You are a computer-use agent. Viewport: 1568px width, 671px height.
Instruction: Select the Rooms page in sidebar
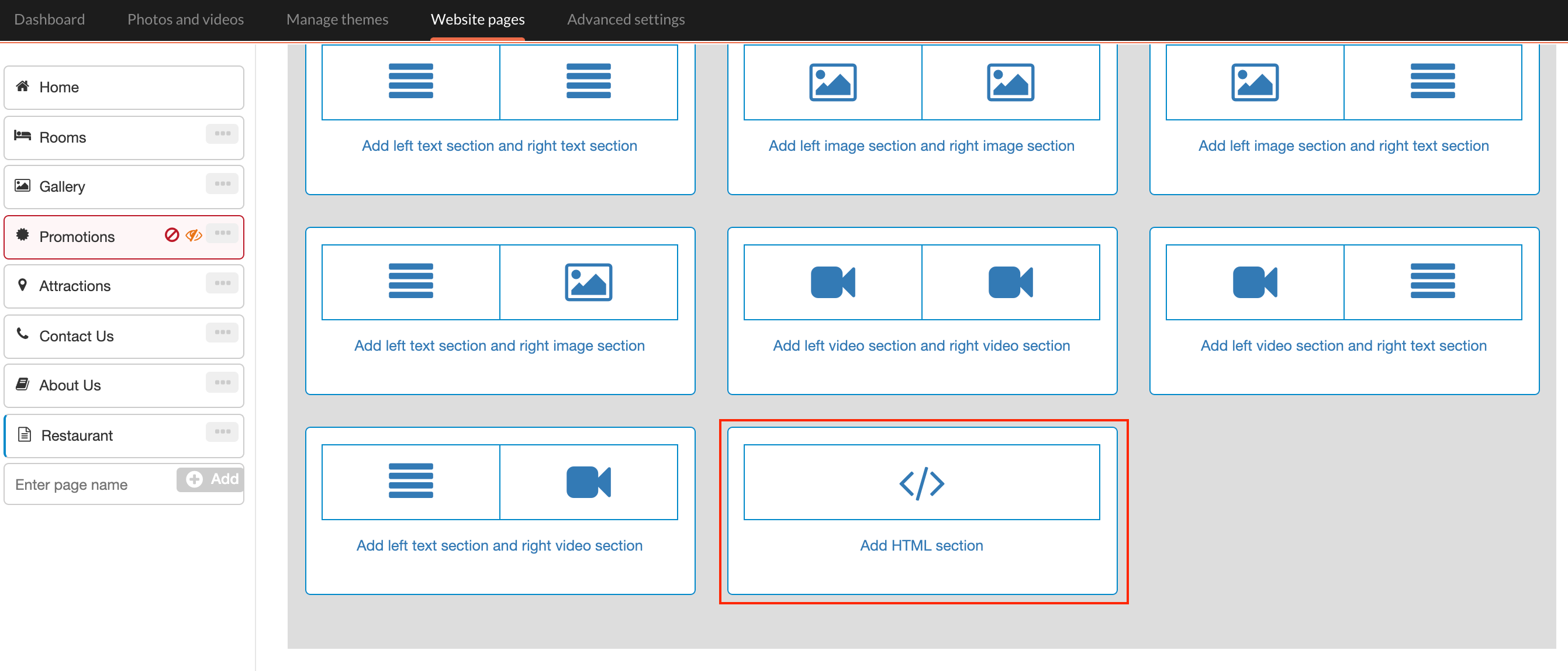point(124,137)
